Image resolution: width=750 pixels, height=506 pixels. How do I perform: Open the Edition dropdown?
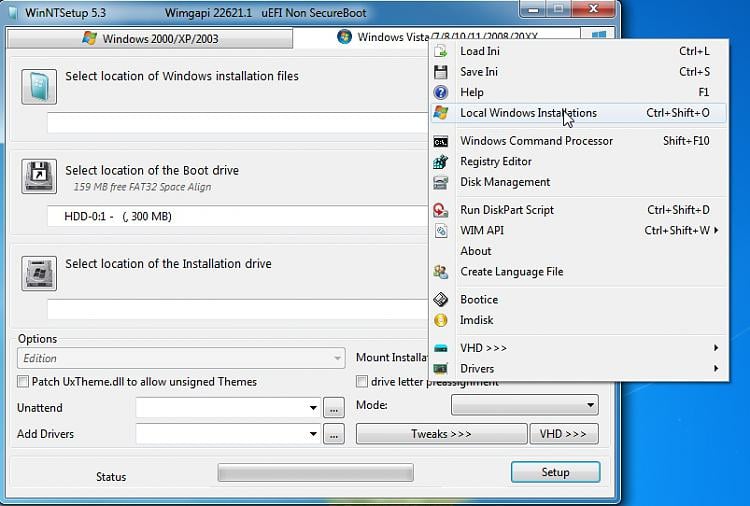pyautogui.click(x=181, y=358)
